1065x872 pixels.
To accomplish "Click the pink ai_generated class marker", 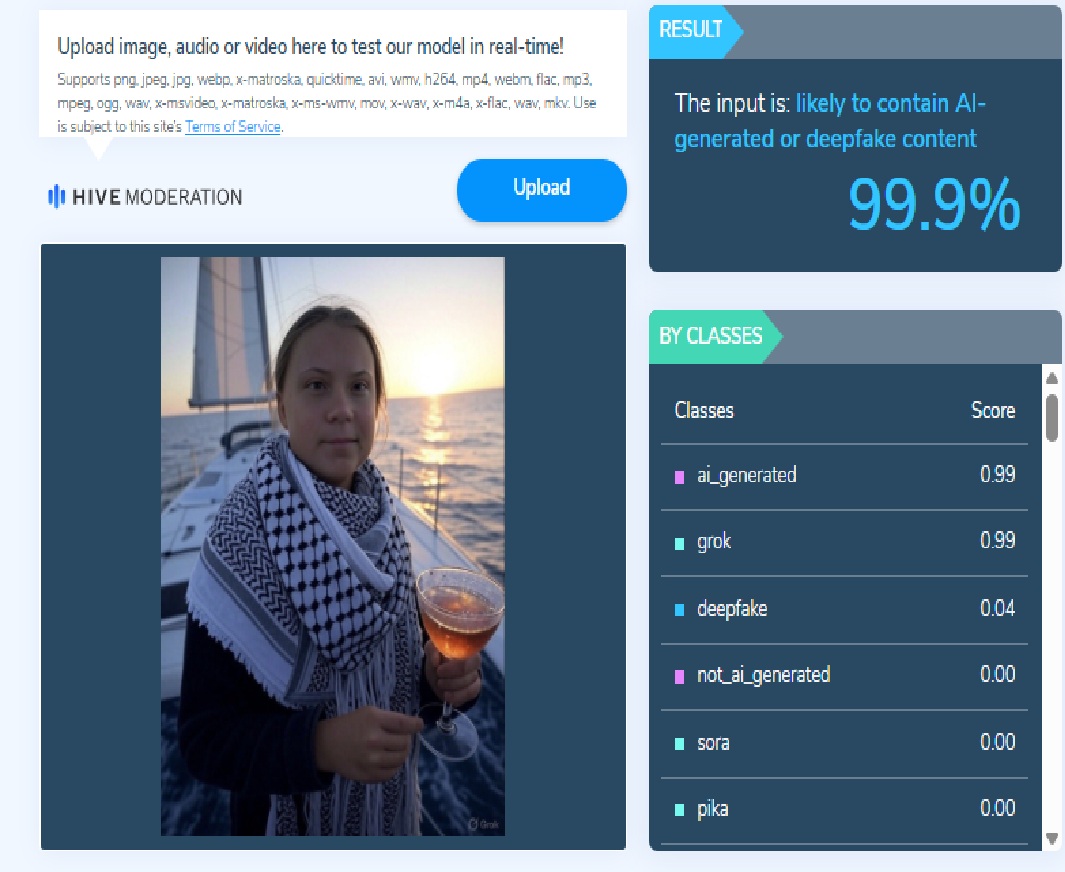I will 679,477.
